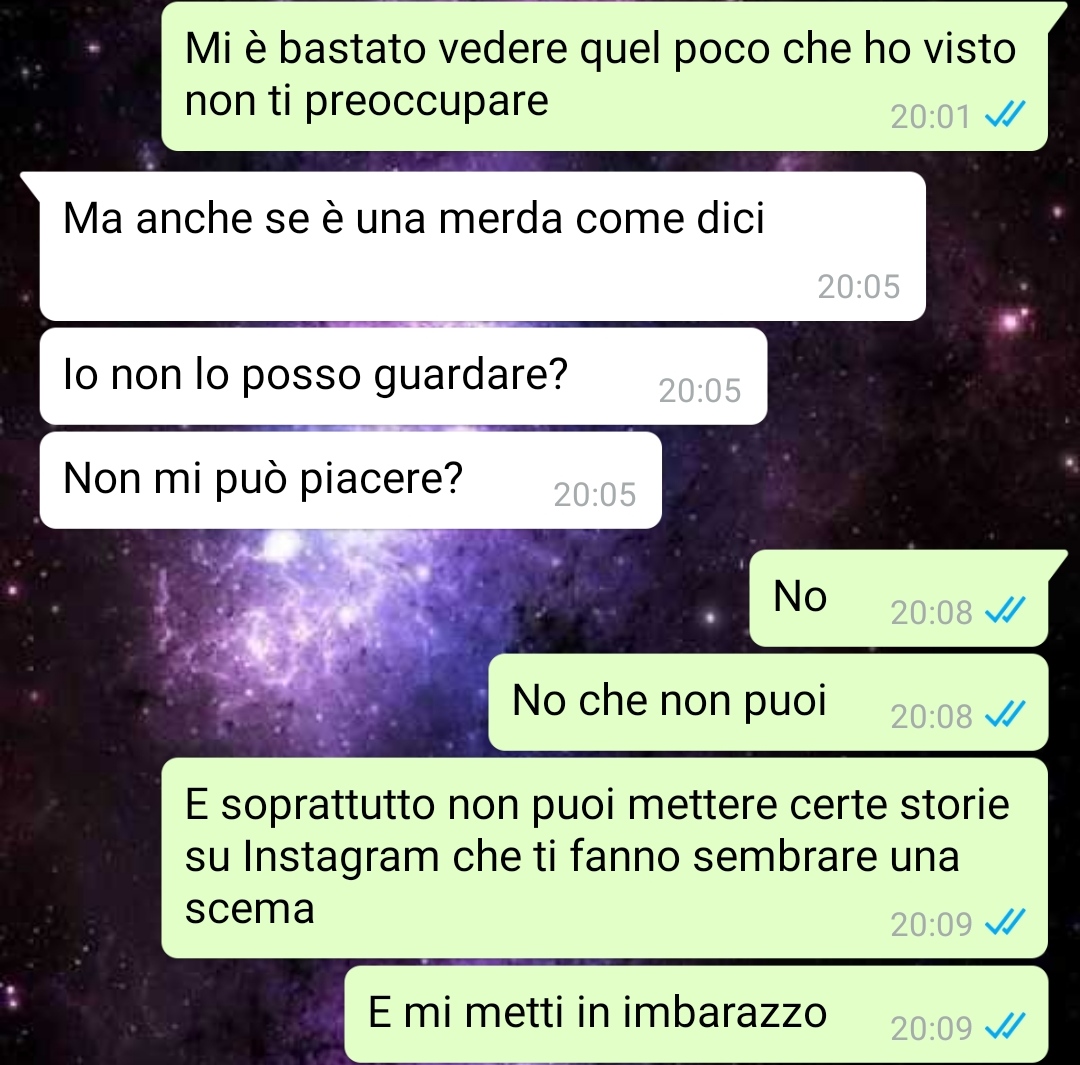Click double check beside 'No che non puoi'
This screenshot has width=1080, height=1065.
pyautogui.click(x=1005, y=715)
